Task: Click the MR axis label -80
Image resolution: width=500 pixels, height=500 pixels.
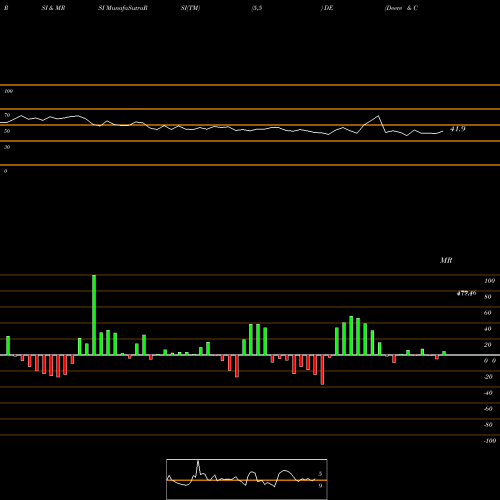Action: click(488, 425)
